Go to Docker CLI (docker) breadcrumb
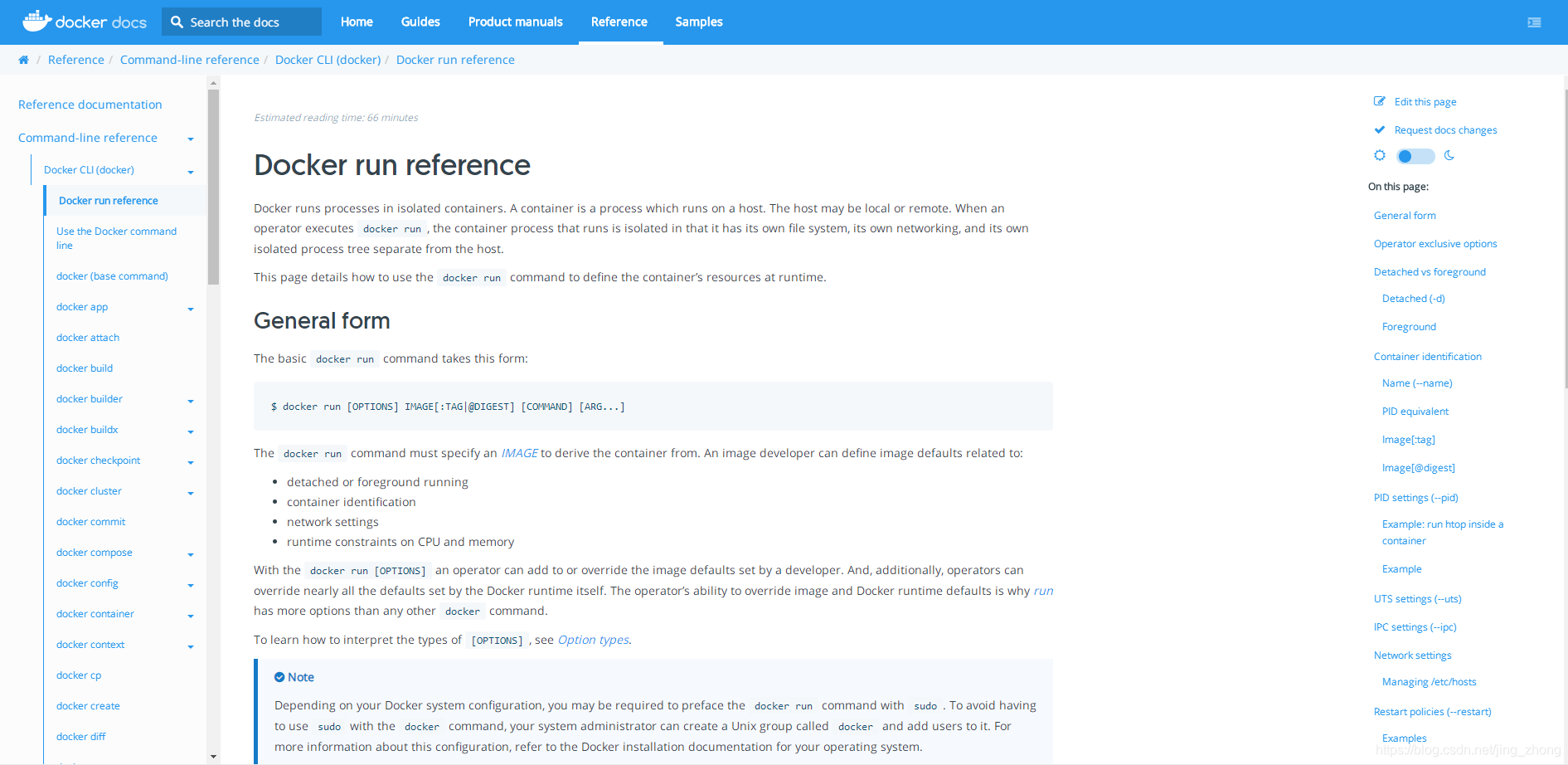The height and width of the screenshot is (765, 1568). pyautogui.click(x=328, y=60)
